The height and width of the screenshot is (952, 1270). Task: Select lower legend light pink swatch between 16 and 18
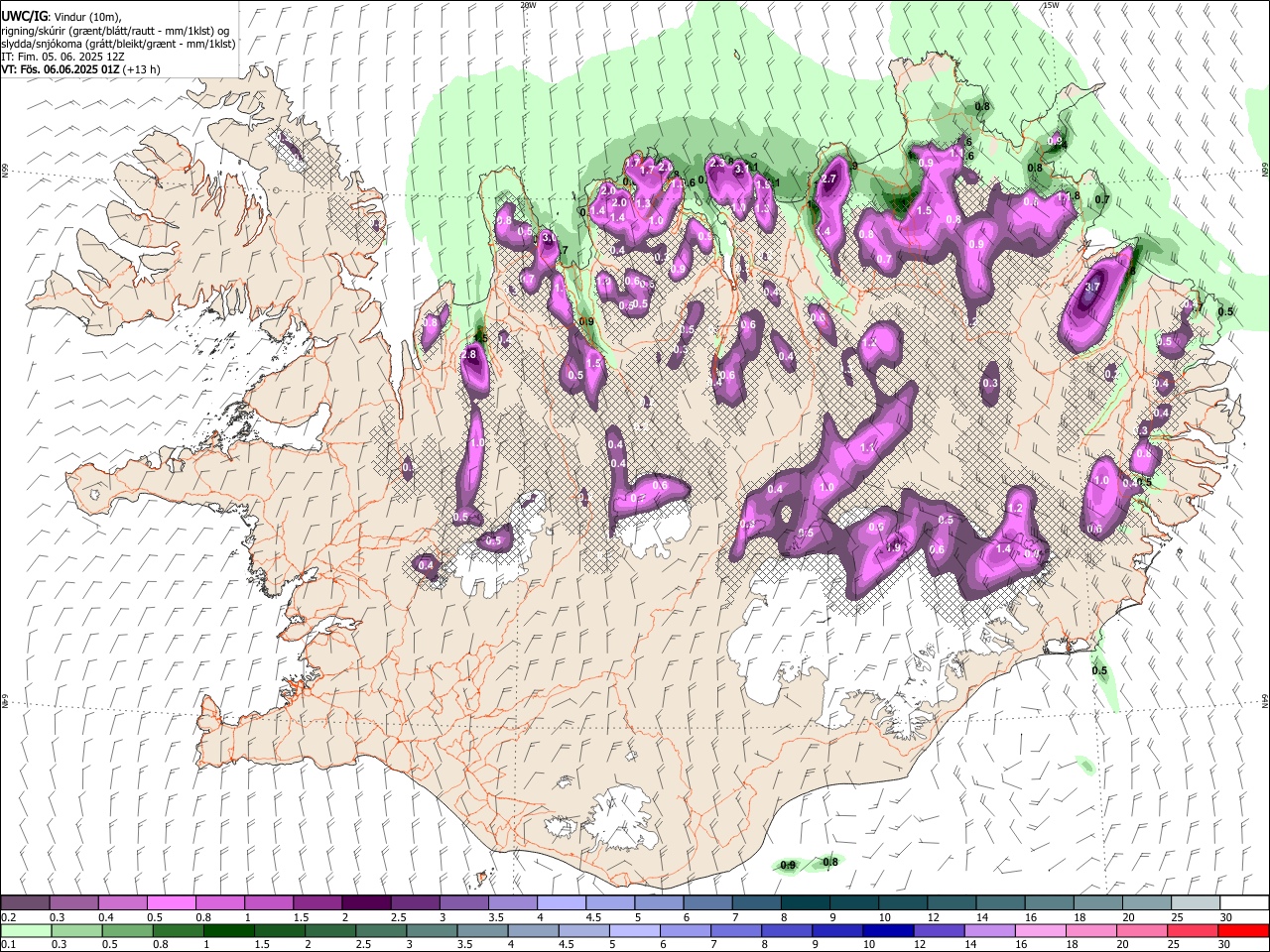[1039, 930]
